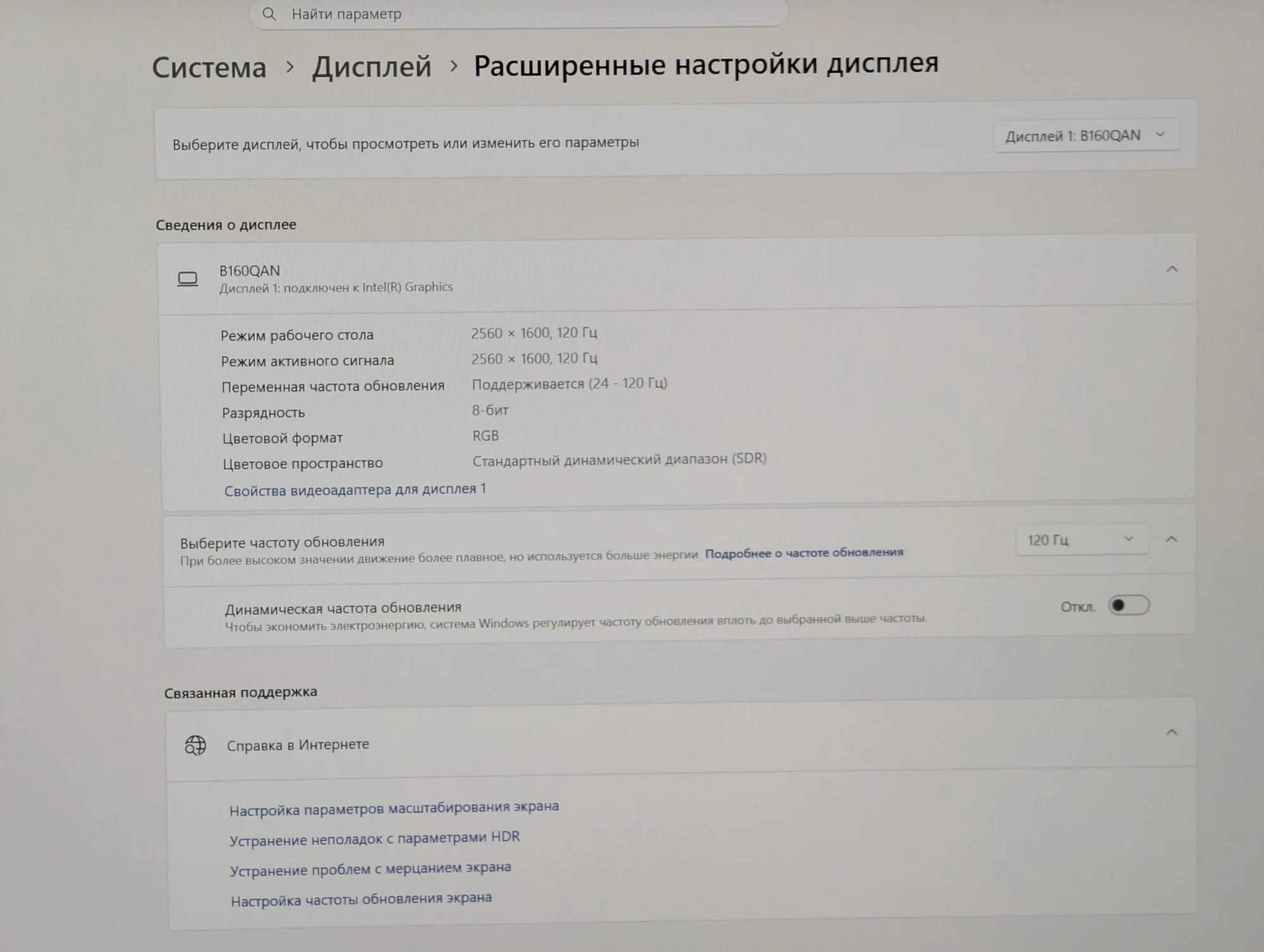Open the Display 1: B160QAN dropdown
Image resolution: width=1264 pixels, height=952 pixels.
point(1086,136)
